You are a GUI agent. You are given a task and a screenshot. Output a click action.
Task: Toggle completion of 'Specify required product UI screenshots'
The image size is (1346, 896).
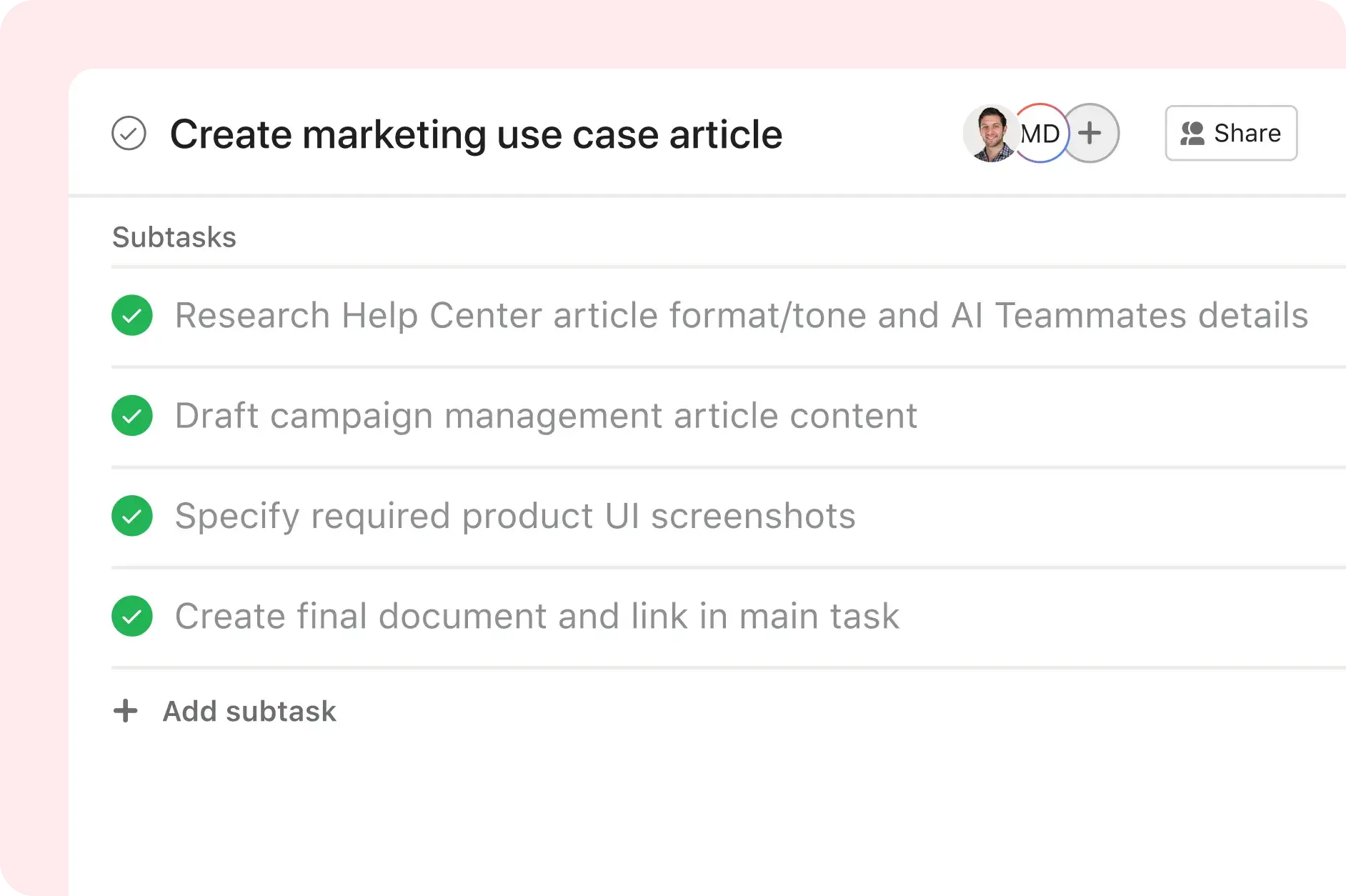click(x=132, y=516)
